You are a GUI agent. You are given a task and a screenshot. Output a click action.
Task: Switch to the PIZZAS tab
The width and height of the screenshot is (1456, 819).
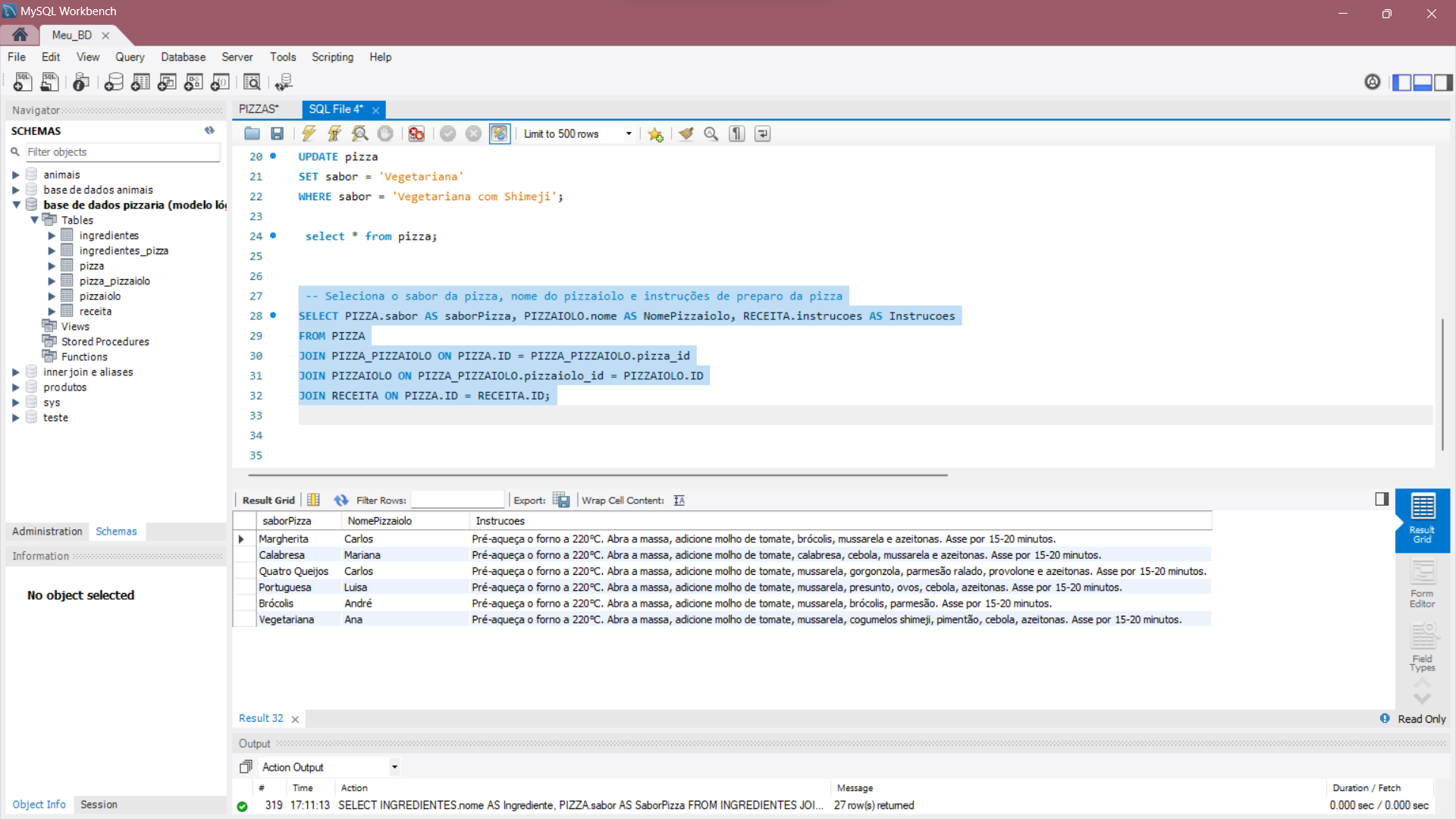pyautogui.click(x=258, y=109)
